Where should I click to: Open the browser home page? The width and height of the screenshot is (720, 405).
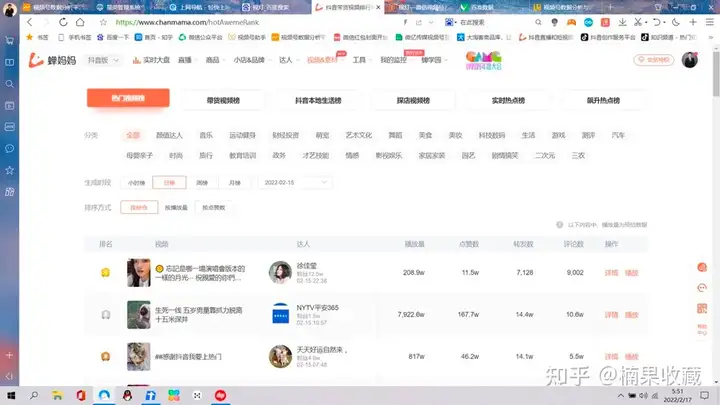(x=80, y=22)
